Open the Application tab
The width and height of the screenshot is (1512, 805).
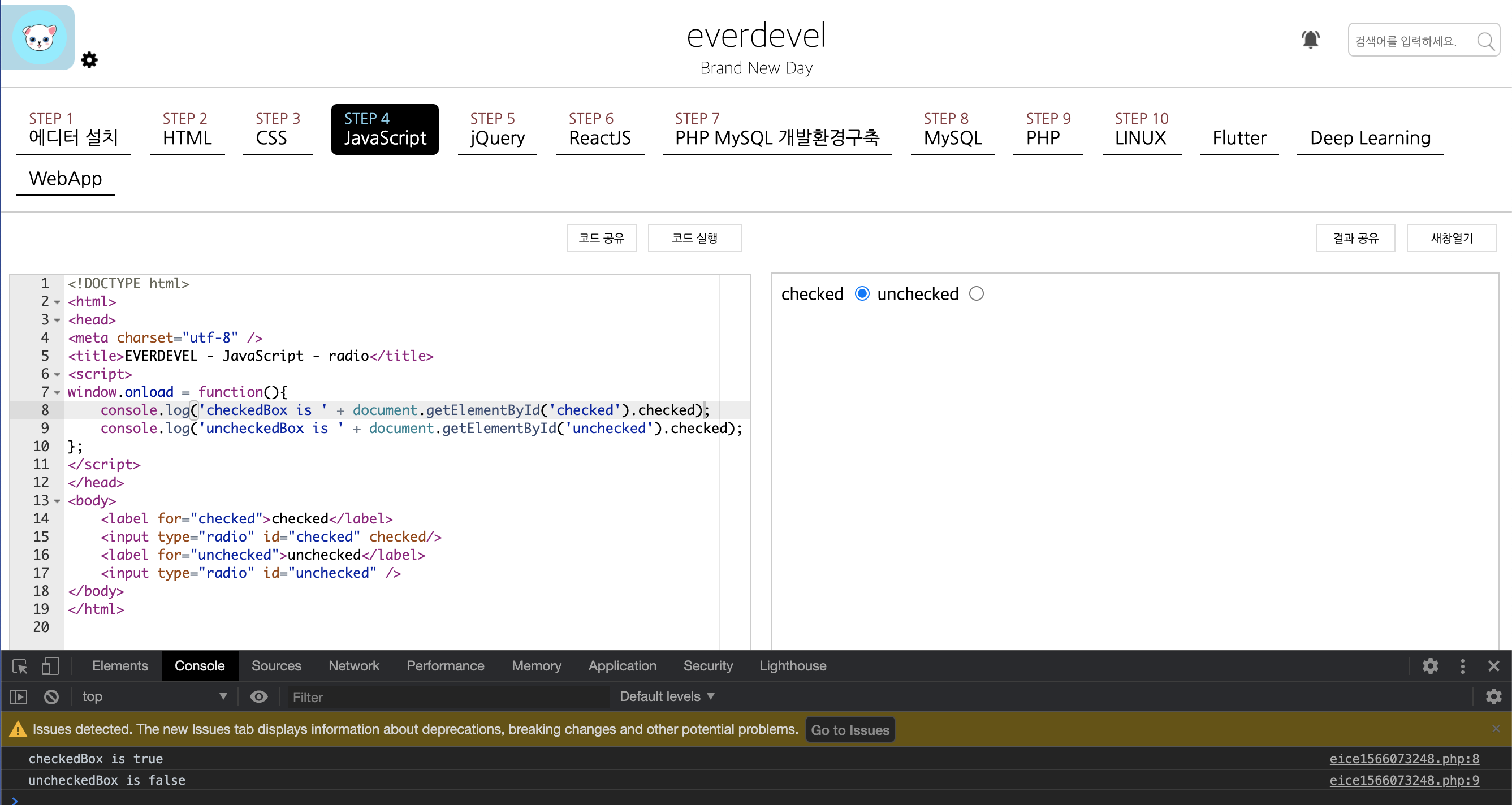[x=622, y=666]
